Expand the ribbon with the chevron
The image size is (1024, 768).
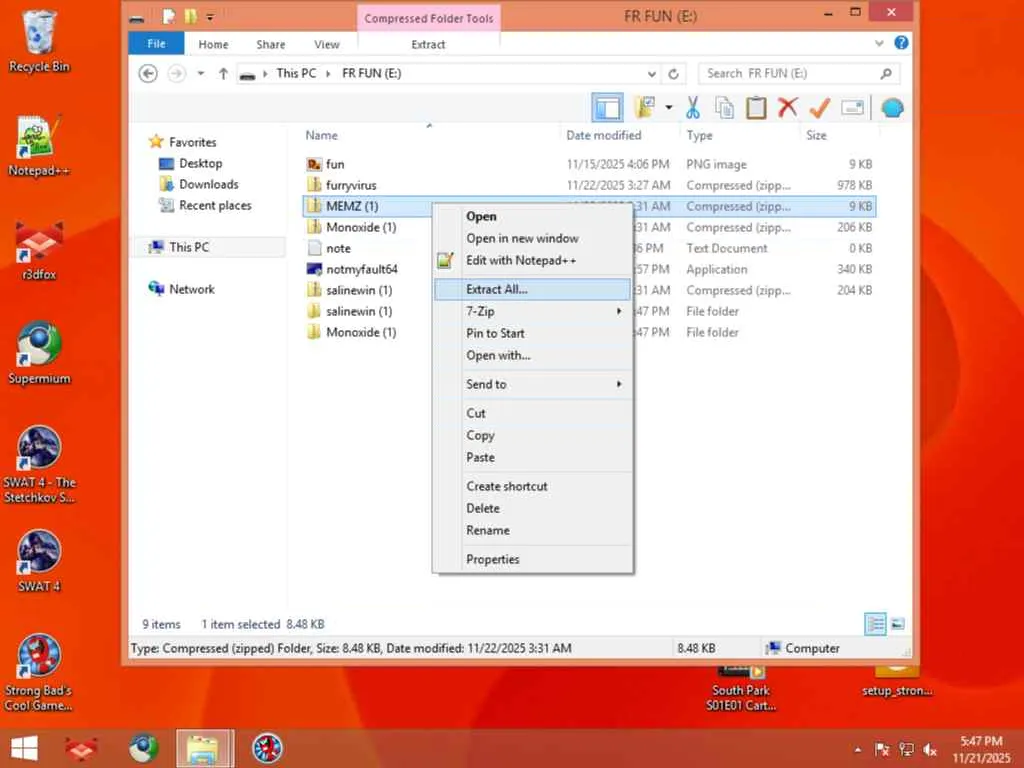(x=879, y=44)
